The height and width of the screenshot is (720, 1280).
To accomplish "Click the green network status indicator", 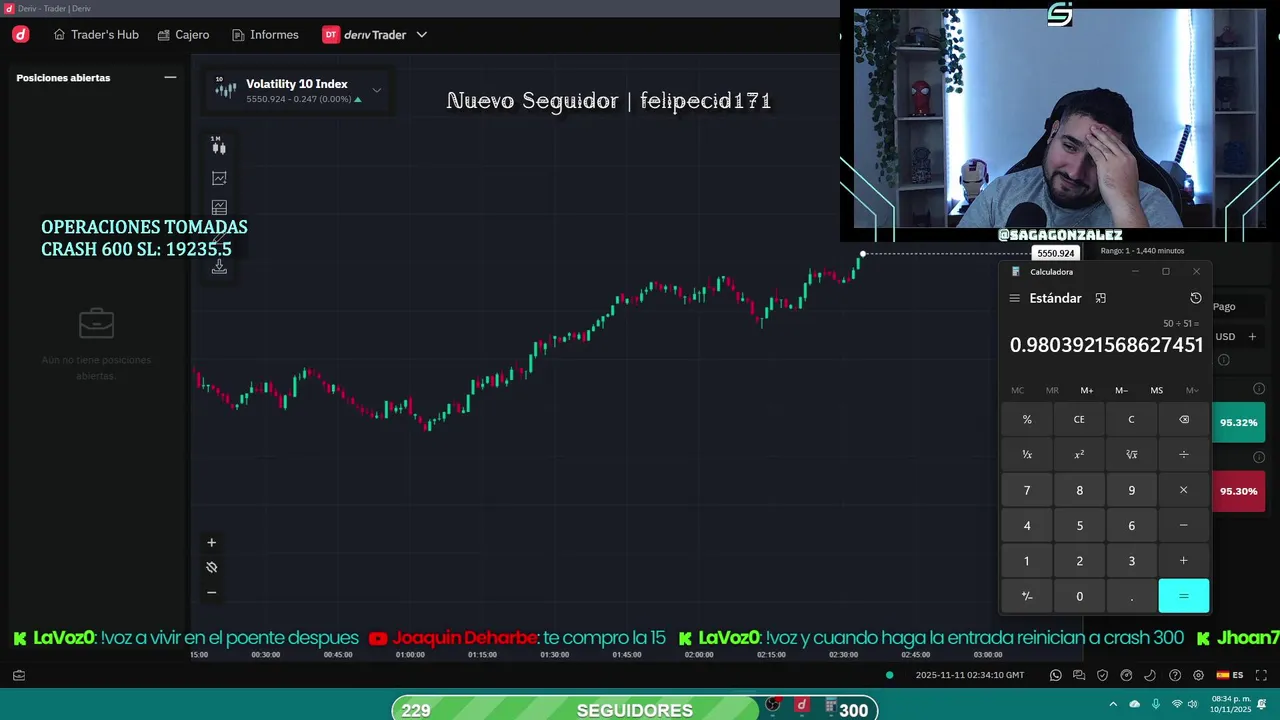I will pos(889,675).
